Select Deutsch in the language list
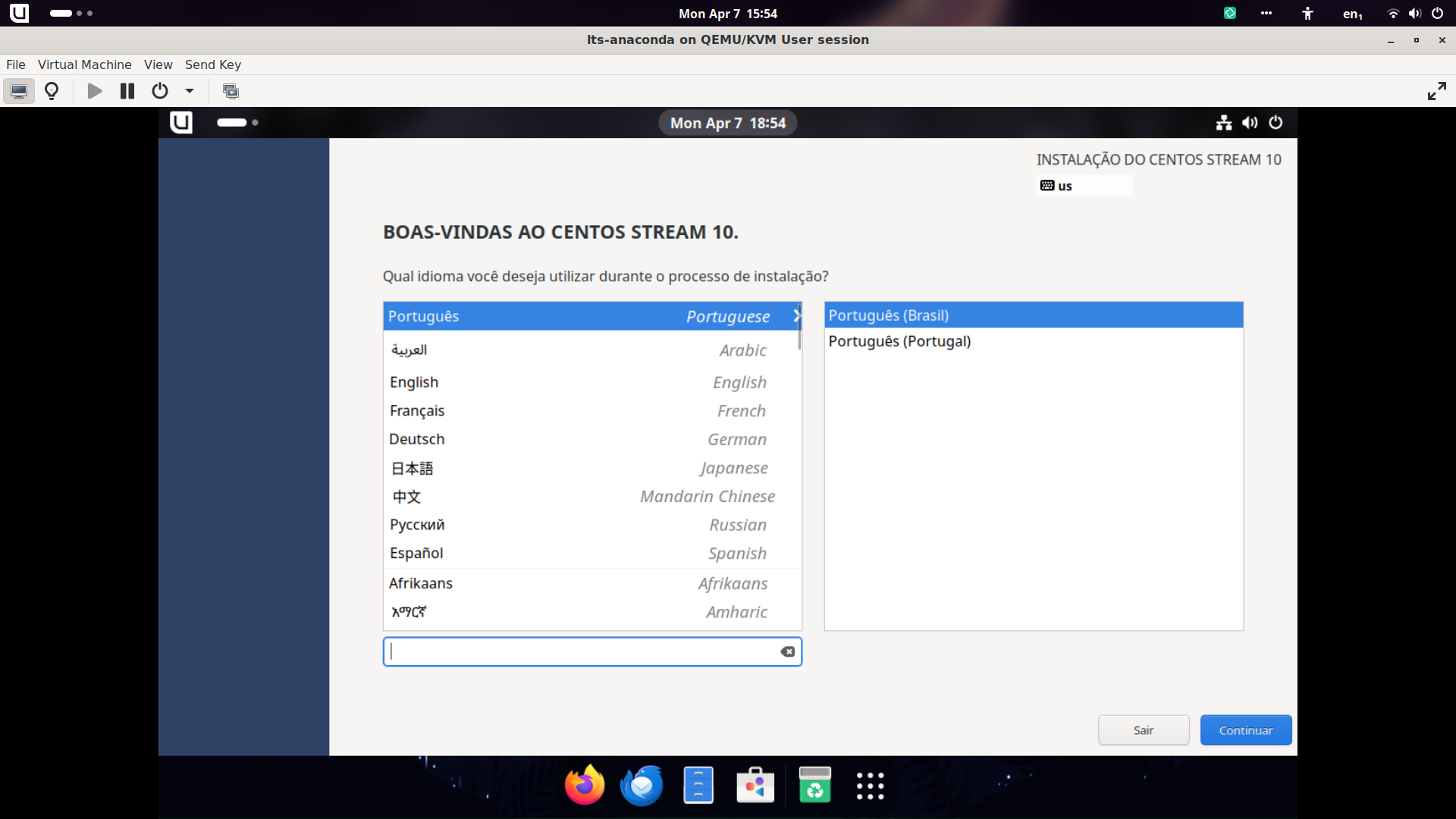1456x819 pixels. pos(417,439)
